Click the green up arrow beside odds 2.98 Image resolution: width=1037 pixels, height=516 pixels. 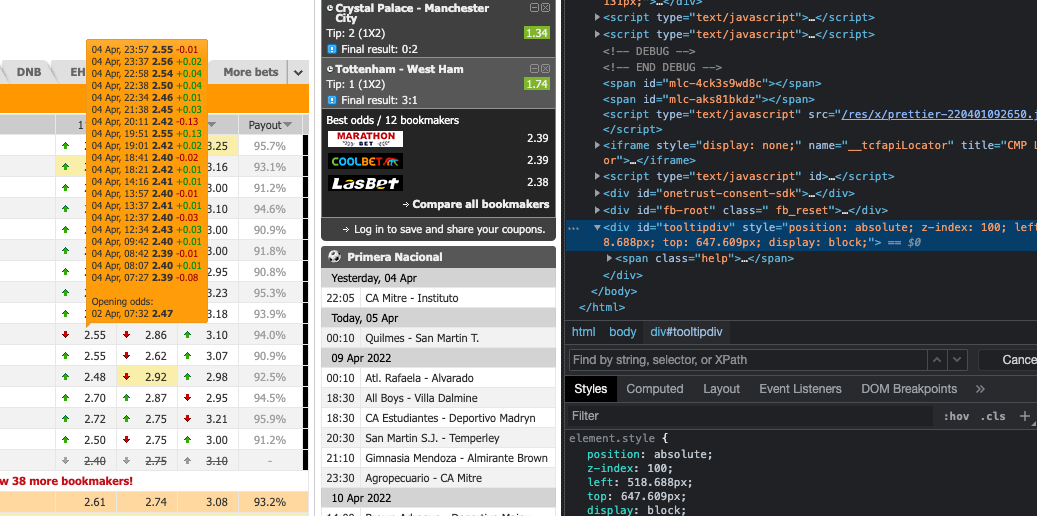coord(188,377)
